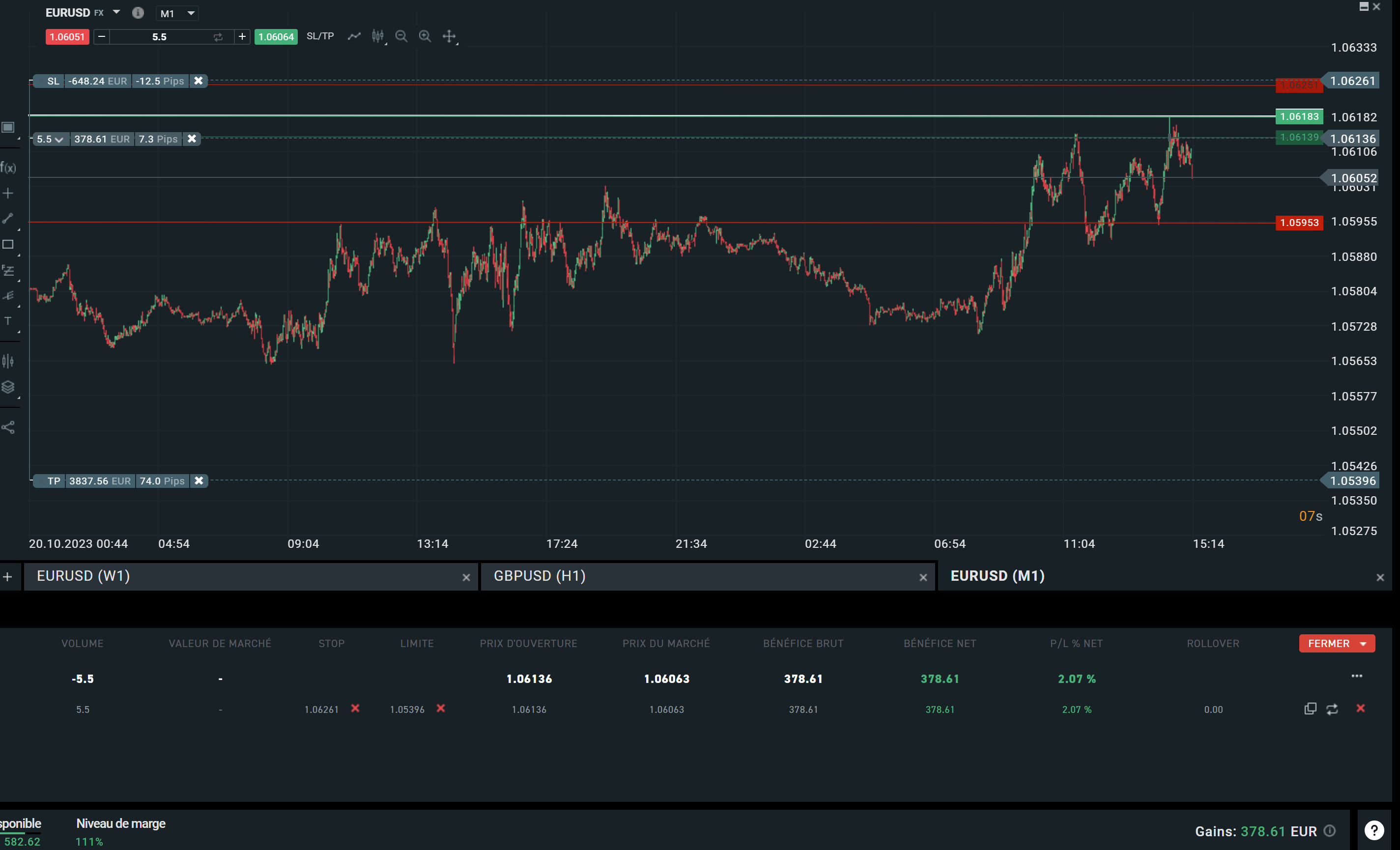Open the layers tool in sidebar
This screenshot has width=1400, height=850.
click(8, 387)
